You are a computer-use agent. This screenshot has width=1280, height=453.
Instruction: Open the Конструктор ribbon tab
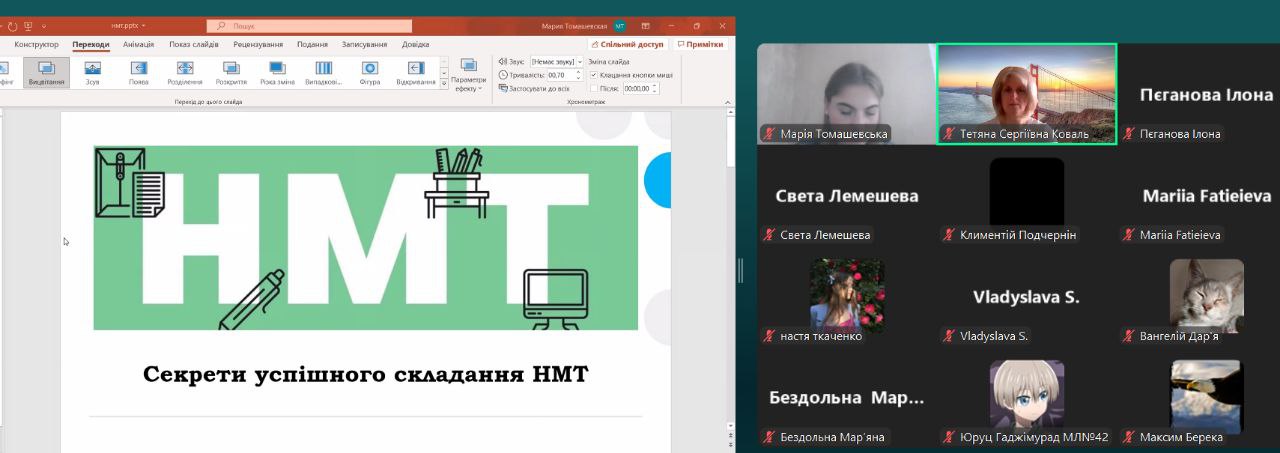[36, 44]
